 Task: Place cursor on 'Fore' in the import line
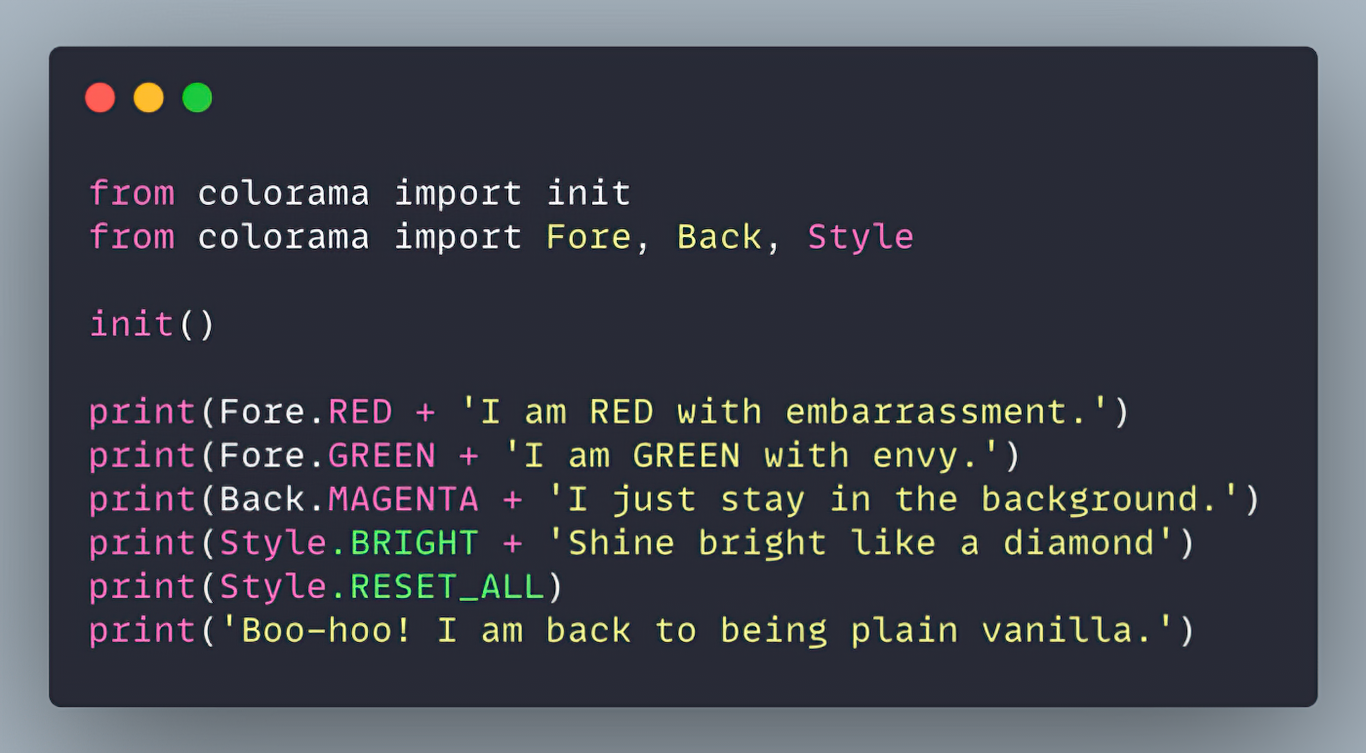click(x=588, y=237)
